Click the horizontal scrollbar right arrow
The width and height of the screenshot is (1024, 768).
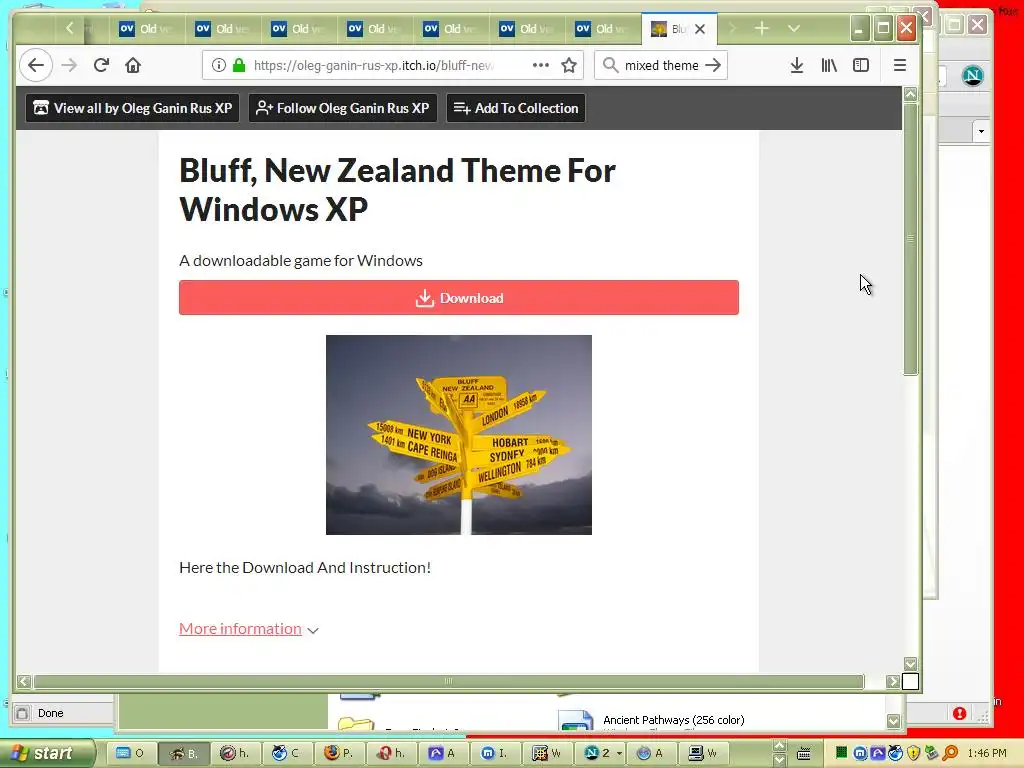[x=893, y=682]
